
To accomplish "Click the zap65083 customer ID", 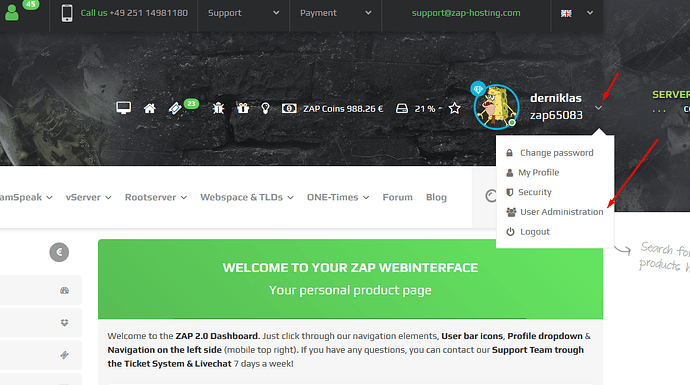I will [x=556, y=115].
